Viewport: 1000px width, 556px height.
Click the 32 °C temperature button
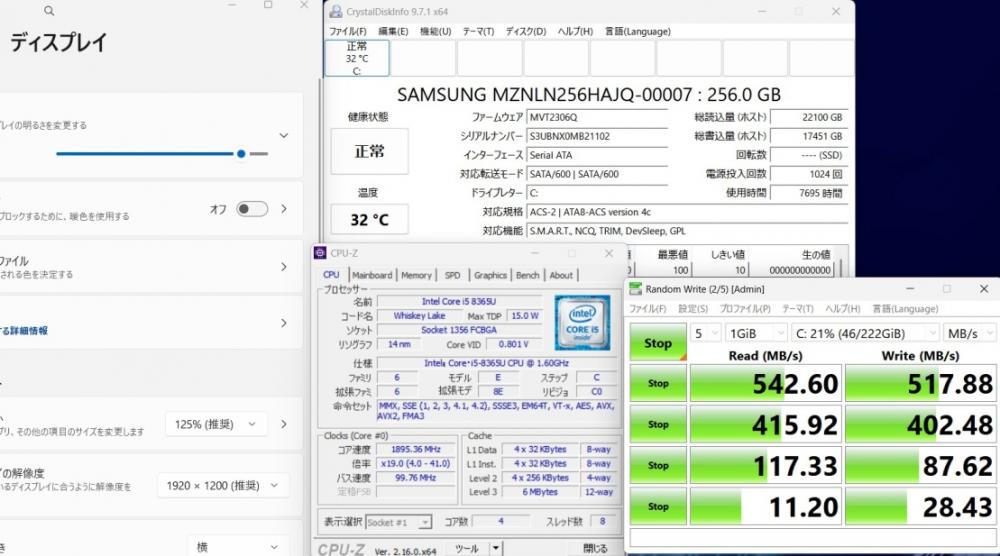click(x=369, y=220)
